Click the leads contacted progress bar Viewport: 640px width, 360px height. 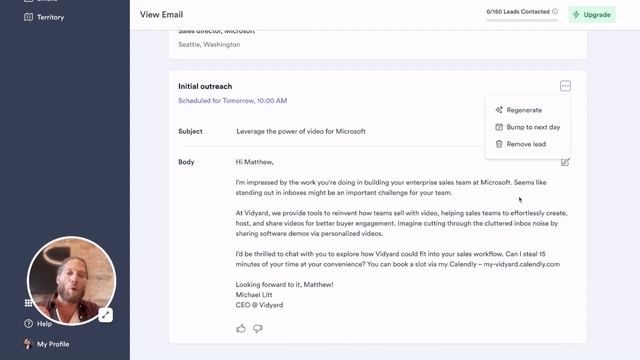click(x=522, y=20)
